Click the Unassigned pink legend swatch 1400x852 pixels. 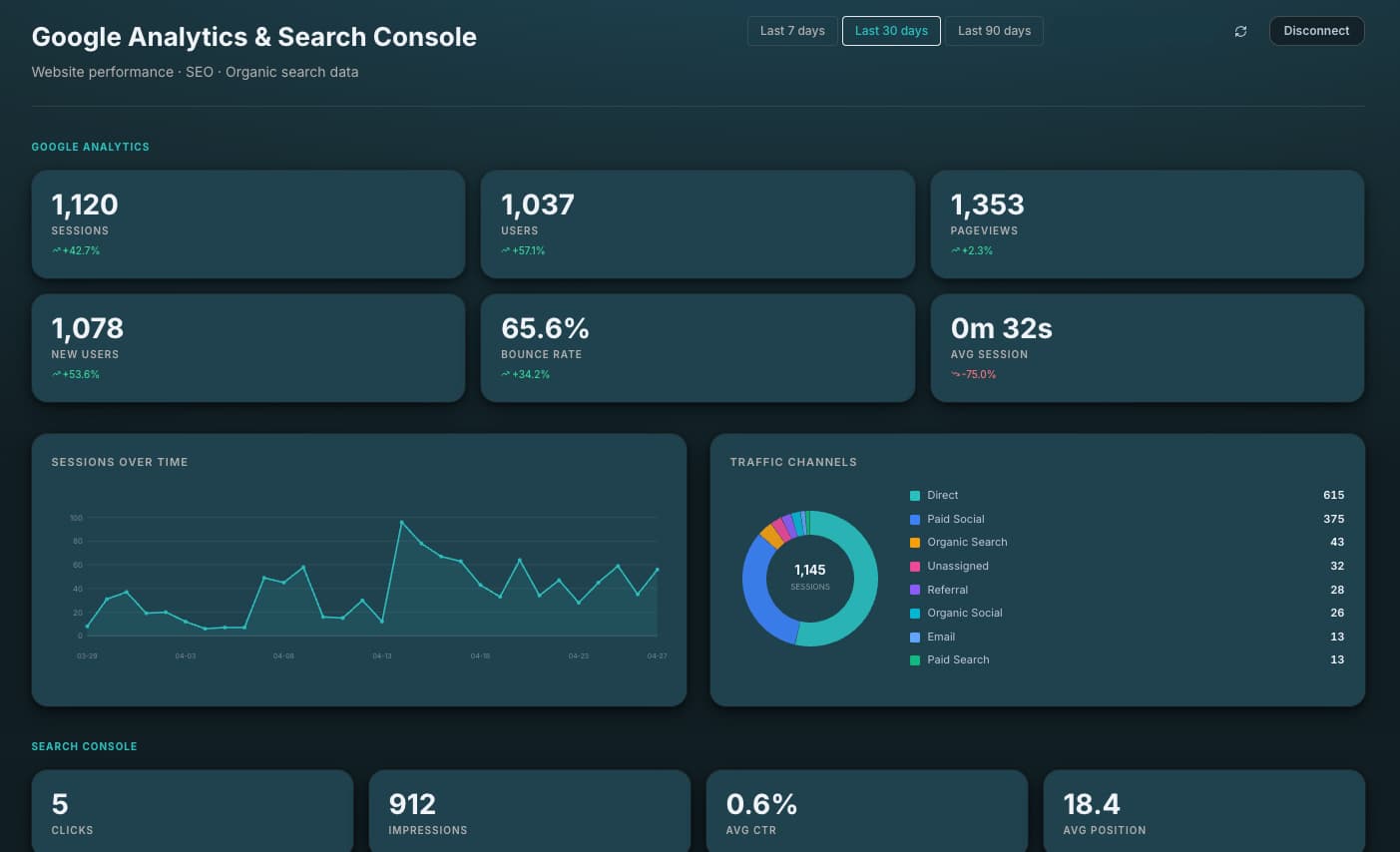click(x=915, y=567)
